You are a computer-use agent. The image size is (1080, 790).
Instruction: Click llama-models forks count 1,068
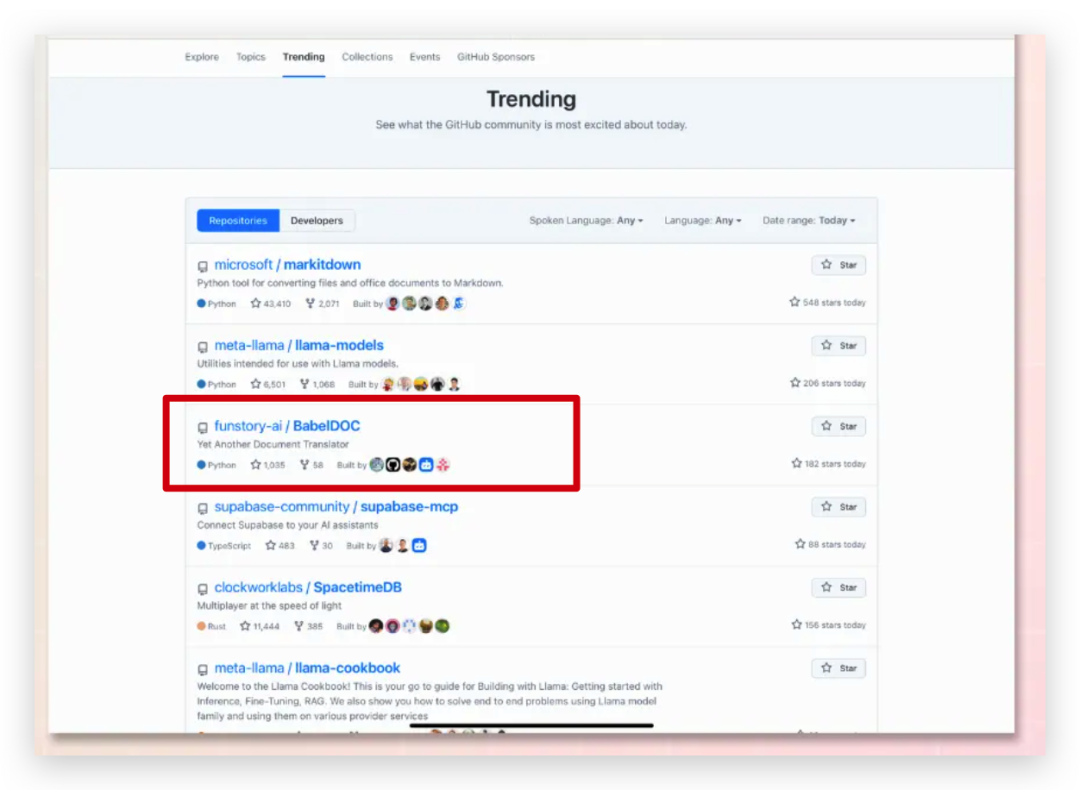pos(317,384)
